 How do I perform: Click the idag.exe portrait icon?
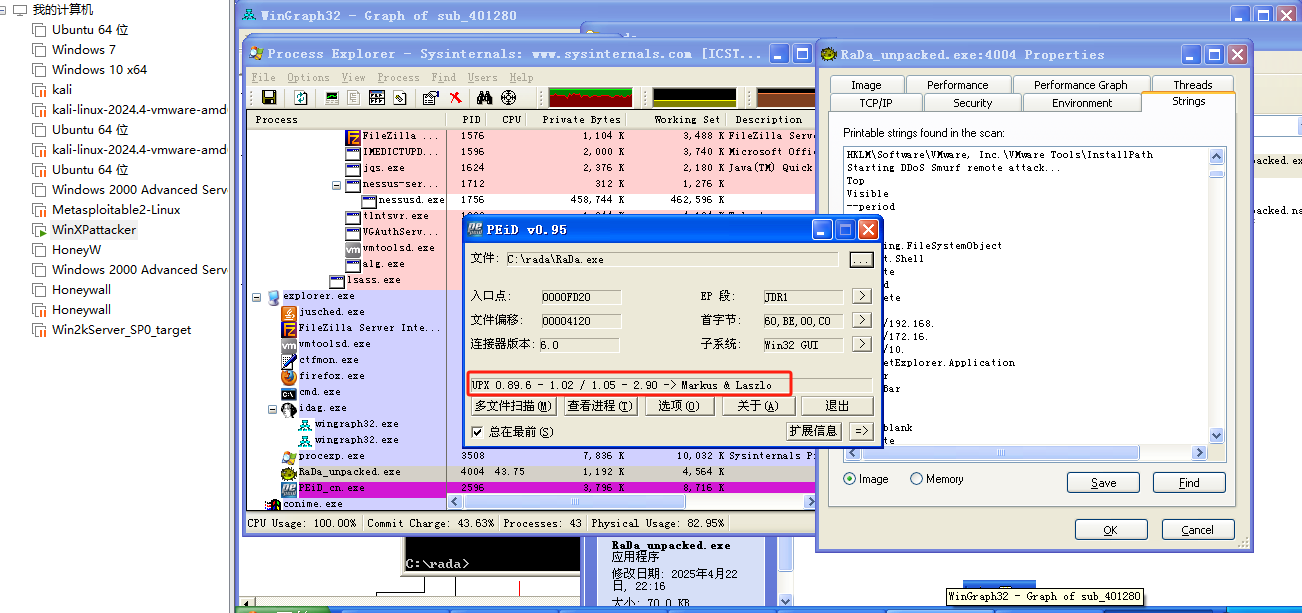289,408
